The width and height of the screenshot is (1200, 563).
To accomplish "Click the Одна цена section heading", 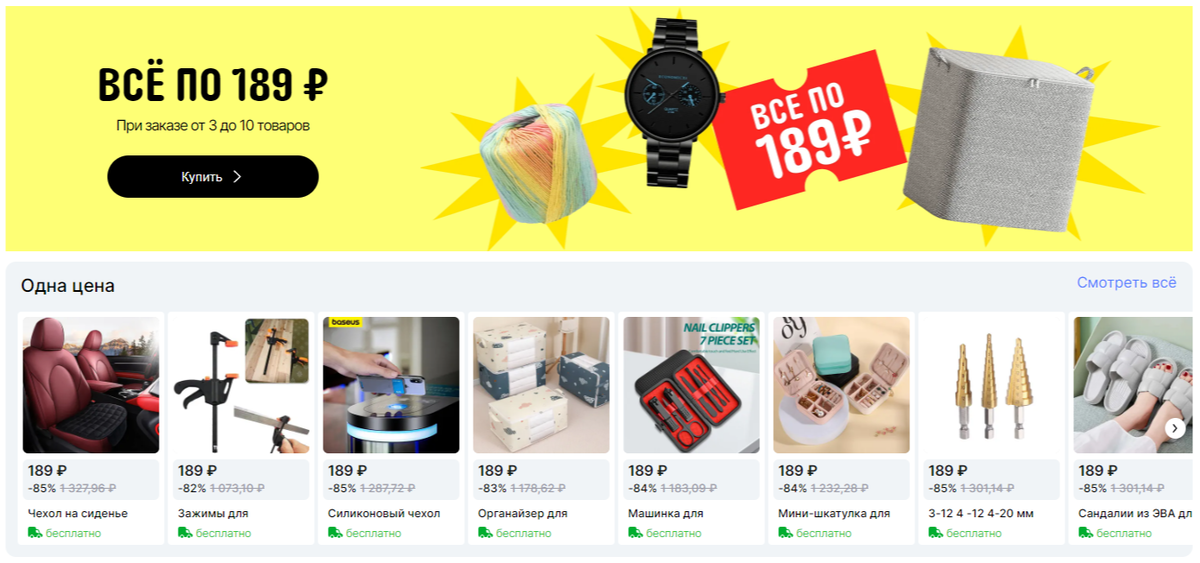I will point(68,286).
